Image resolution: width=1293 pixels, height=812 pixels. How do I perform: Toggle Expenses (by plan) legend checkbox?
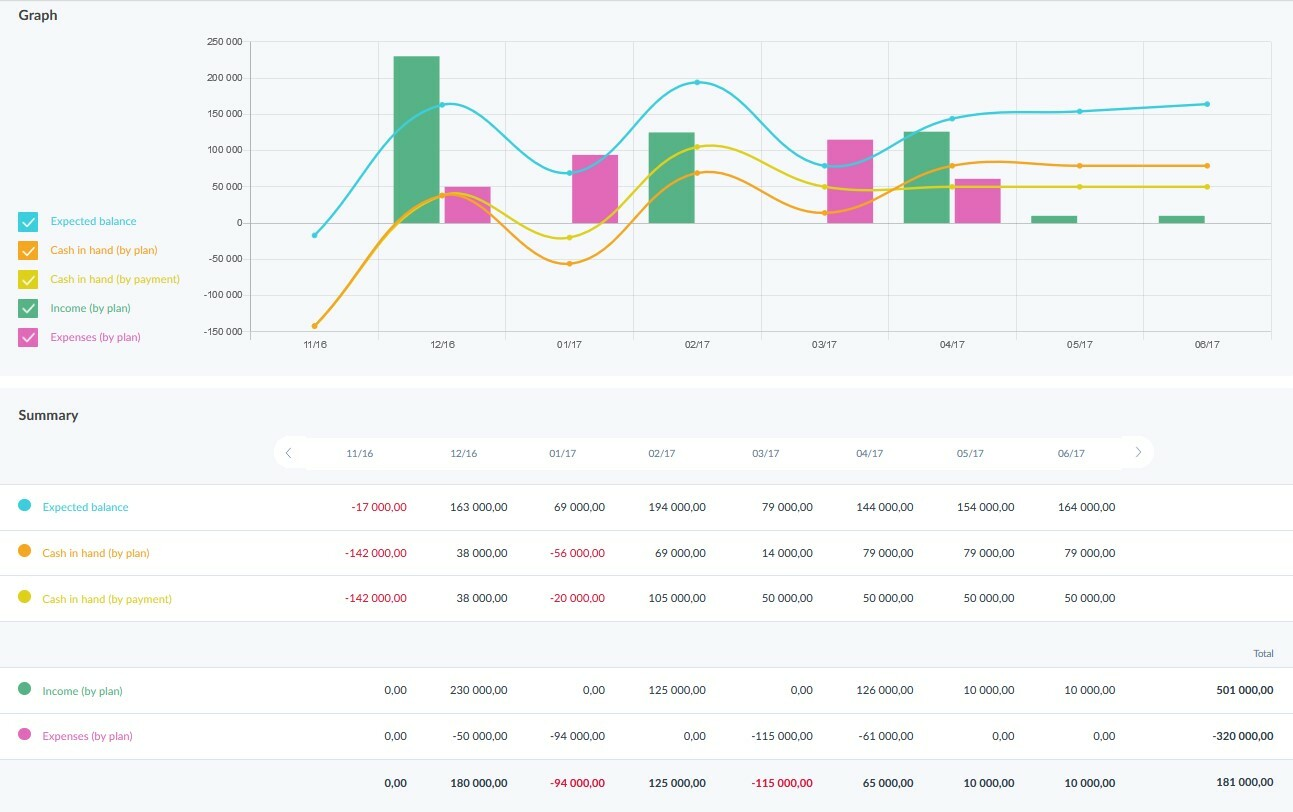pos(28,338)
